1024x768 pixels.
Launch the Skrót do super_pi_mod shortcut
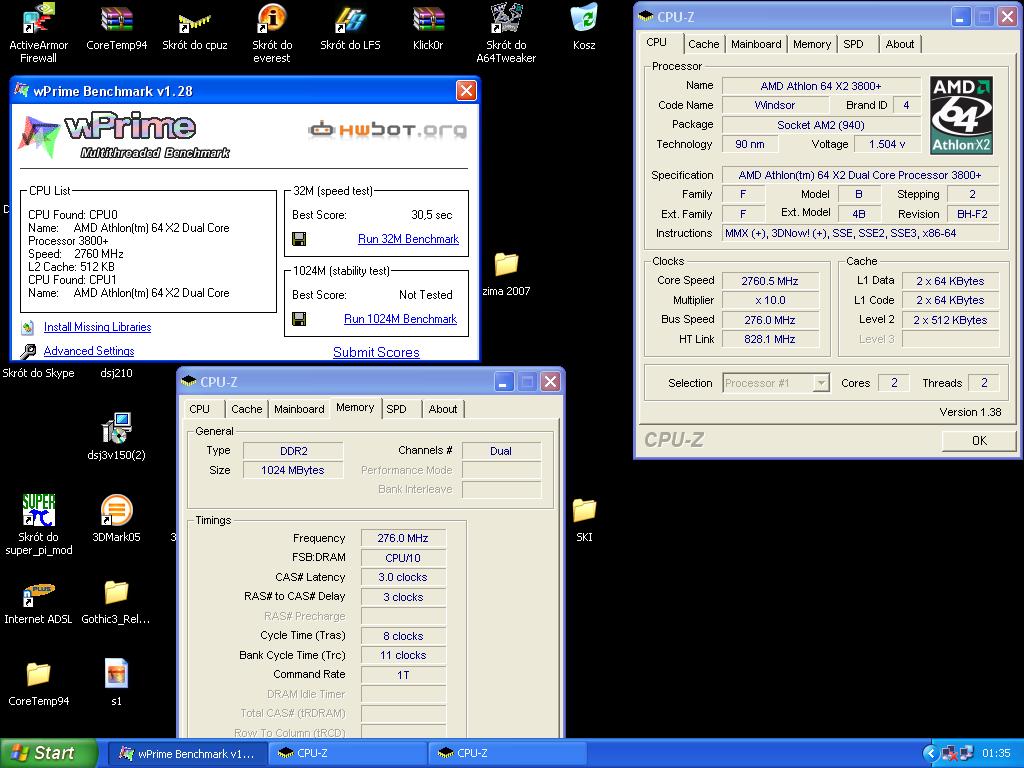38,511
